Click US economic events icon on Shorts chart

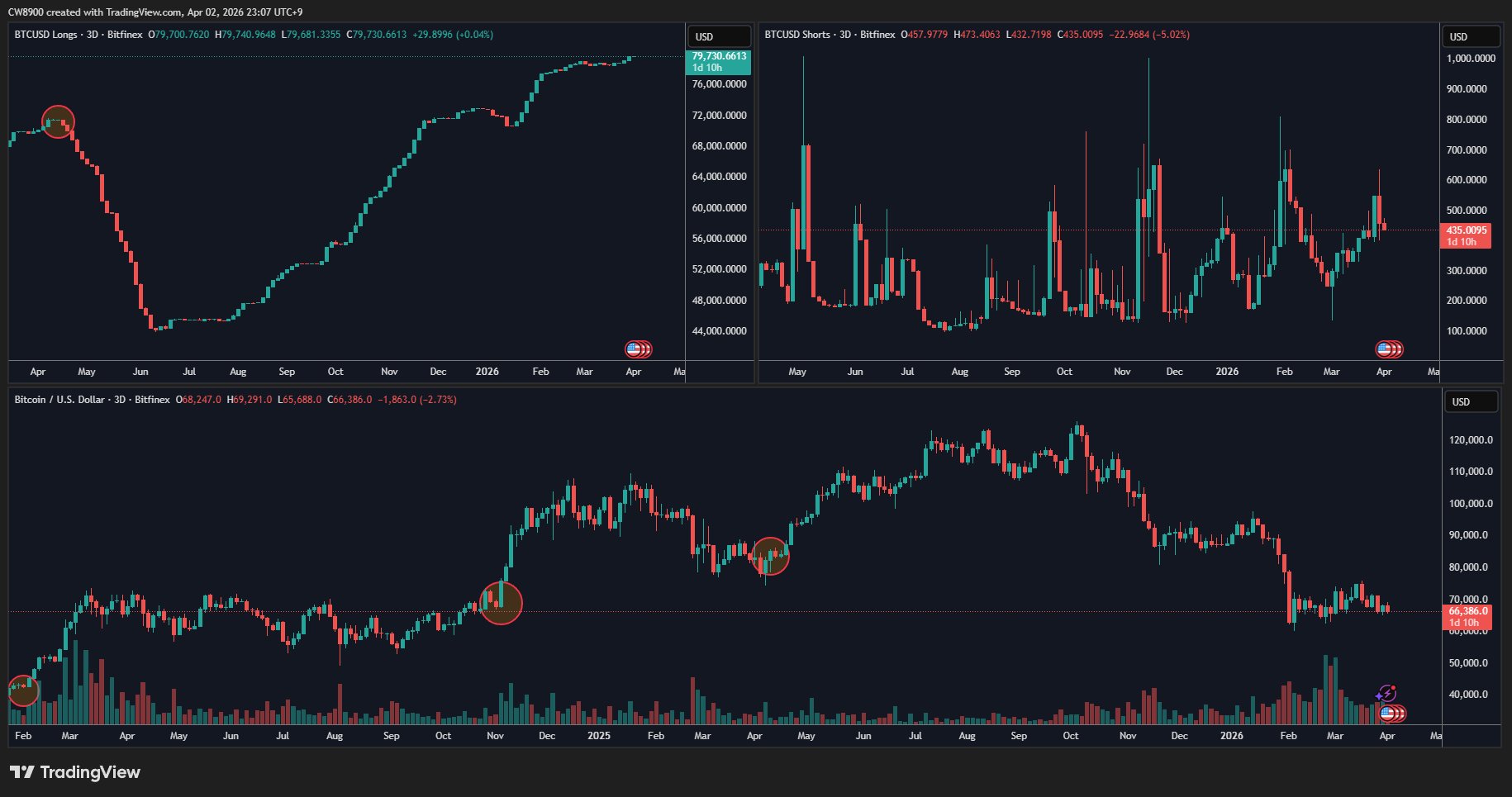click(x=1388, y=349)
